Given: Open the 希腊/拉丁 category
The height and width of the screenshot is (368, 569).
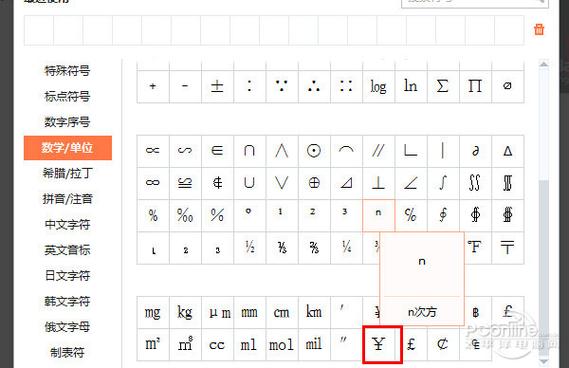Looking at the screenshot, I should (x=67, y=173).
